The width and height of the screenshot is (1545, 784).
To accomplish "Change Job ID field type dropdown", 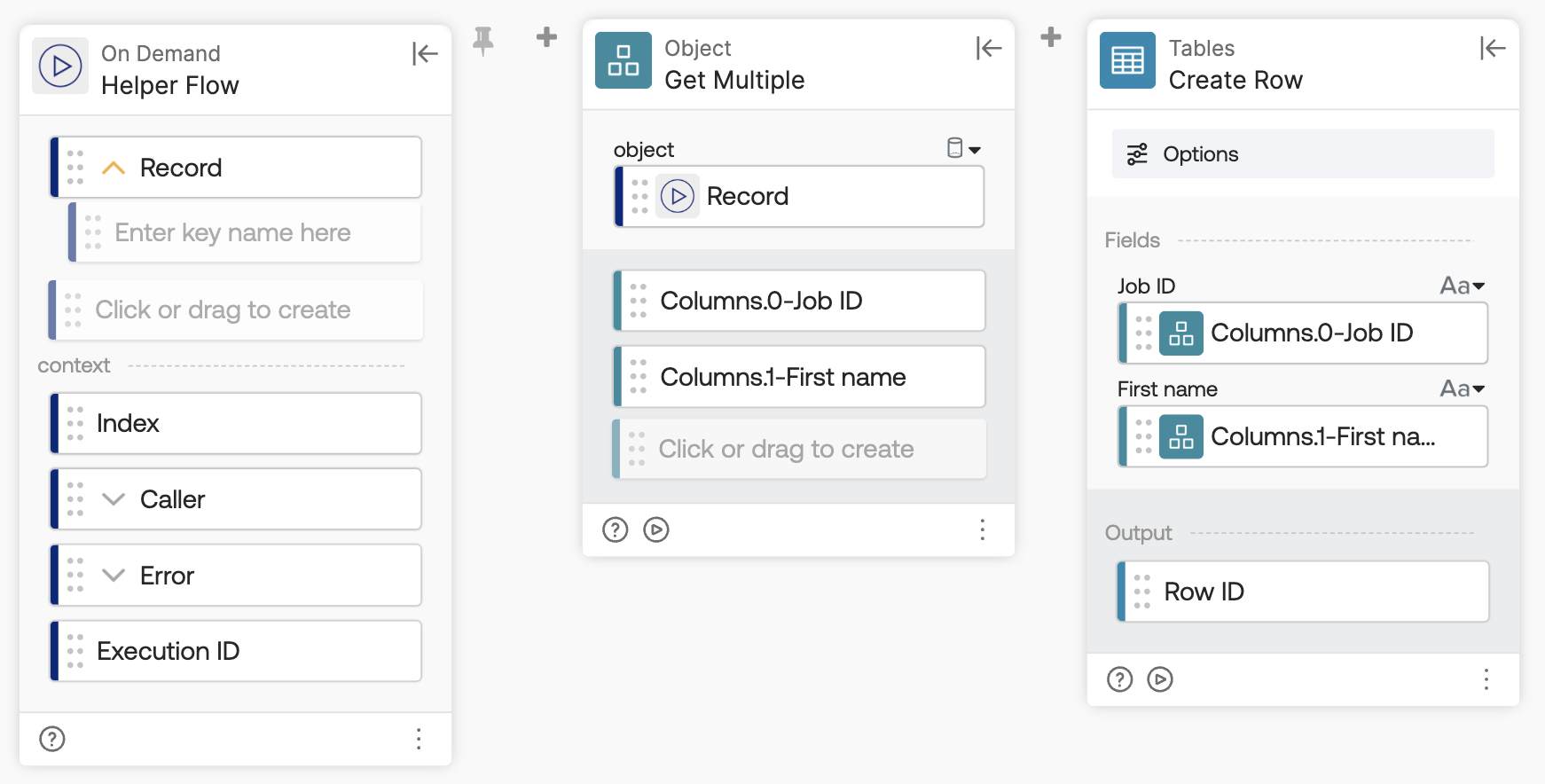I will [1462, 286].
